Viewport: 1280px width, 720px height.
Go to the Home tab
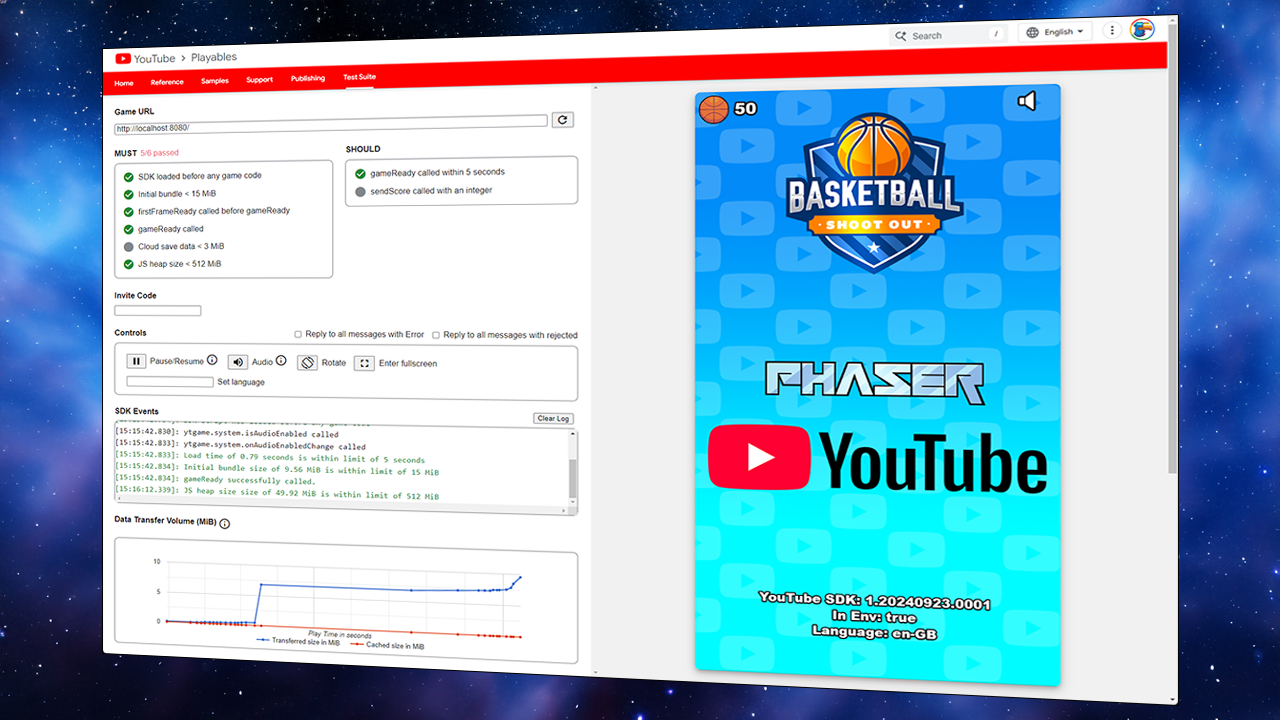tap(124, 83)
